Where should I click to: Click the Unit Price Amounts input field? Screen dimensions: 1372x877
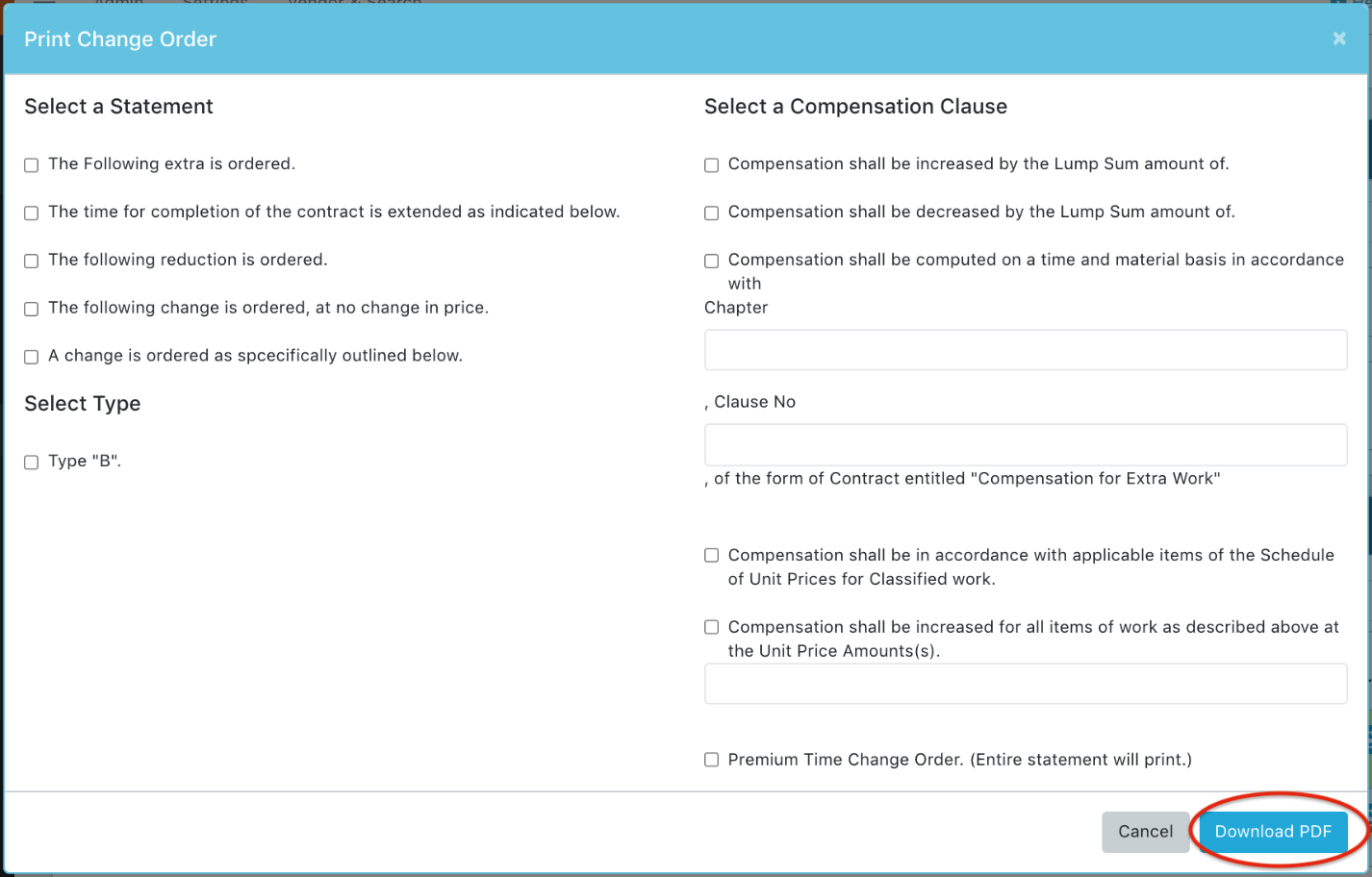[1026, 684]
